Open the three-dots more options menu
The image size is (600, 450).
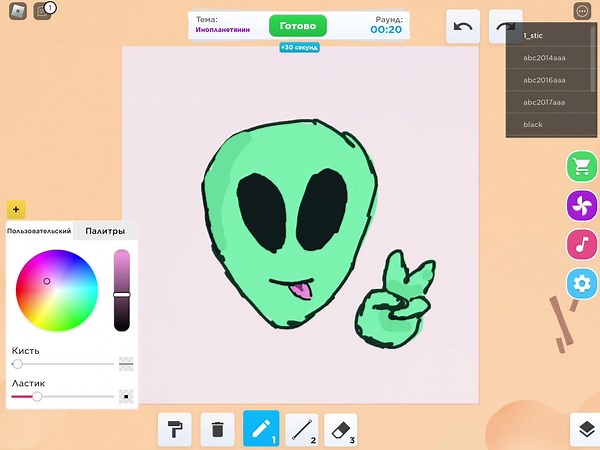(582, 11)
